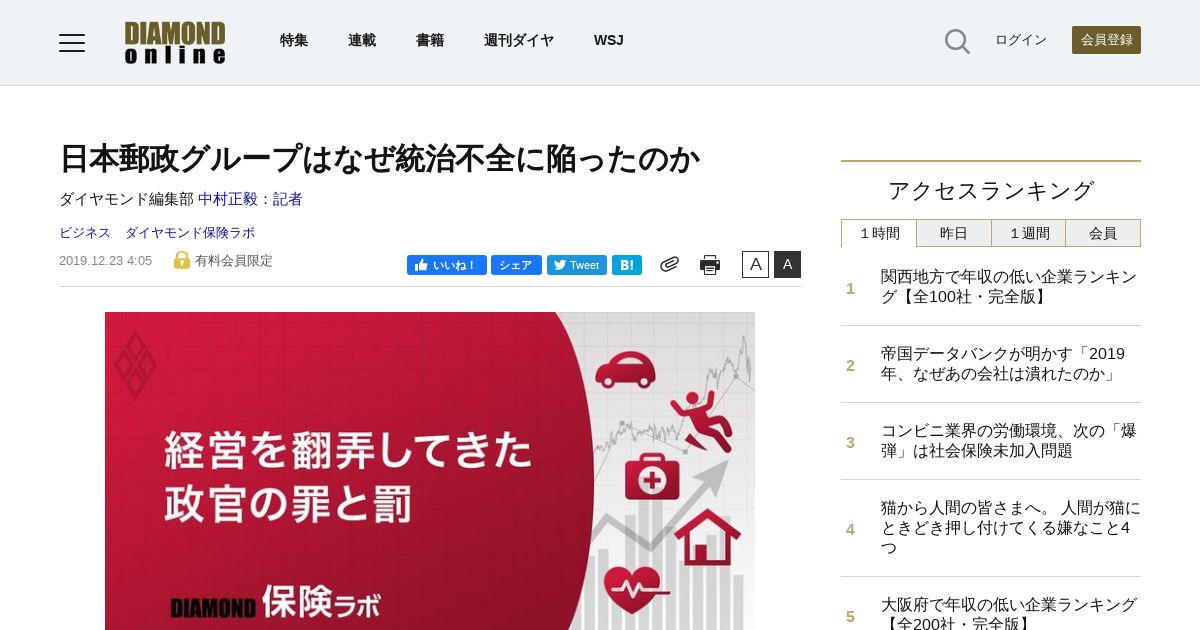The width and height of the screenshot is (1200, 630).
Task: Open the ビジネス category link
Action: (85, 233)
